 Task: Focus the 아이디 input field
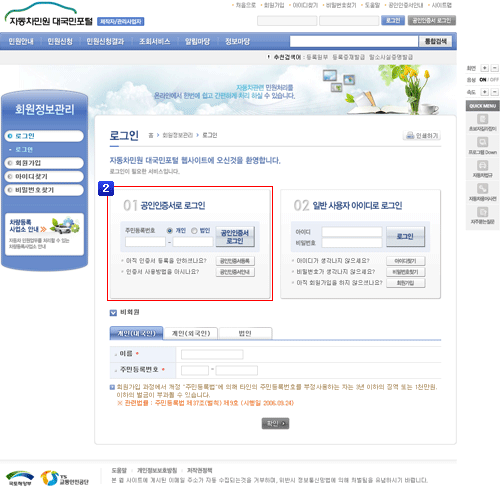click(x=352, y=232)
